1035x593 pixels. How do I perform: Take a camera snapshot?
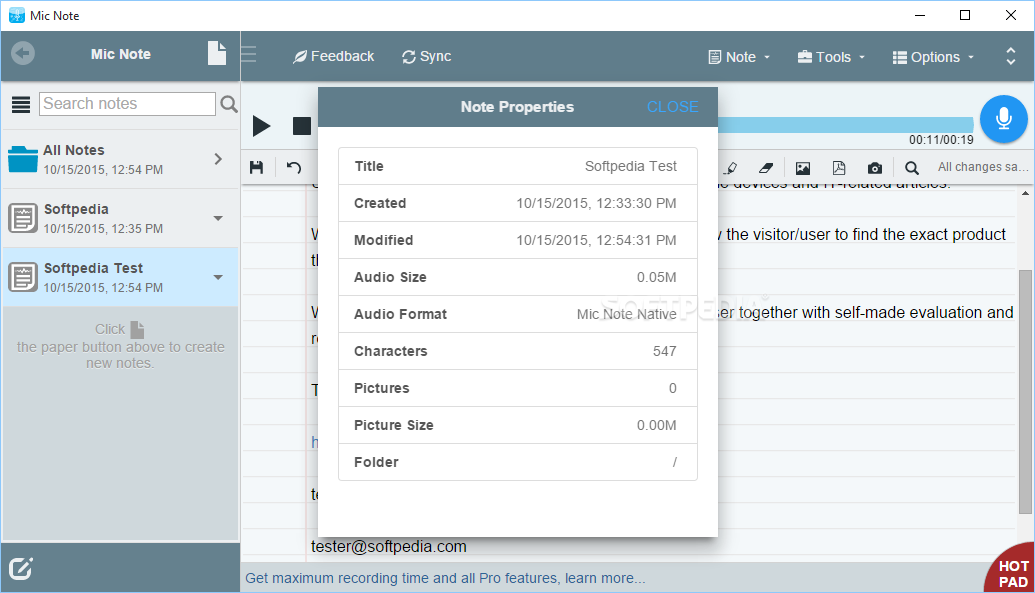(875, 168)
